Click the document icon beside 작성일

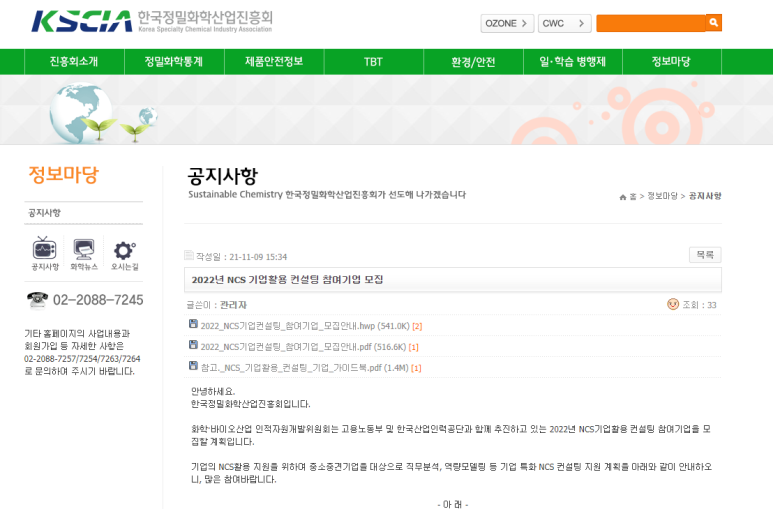(x=189, y=255)
